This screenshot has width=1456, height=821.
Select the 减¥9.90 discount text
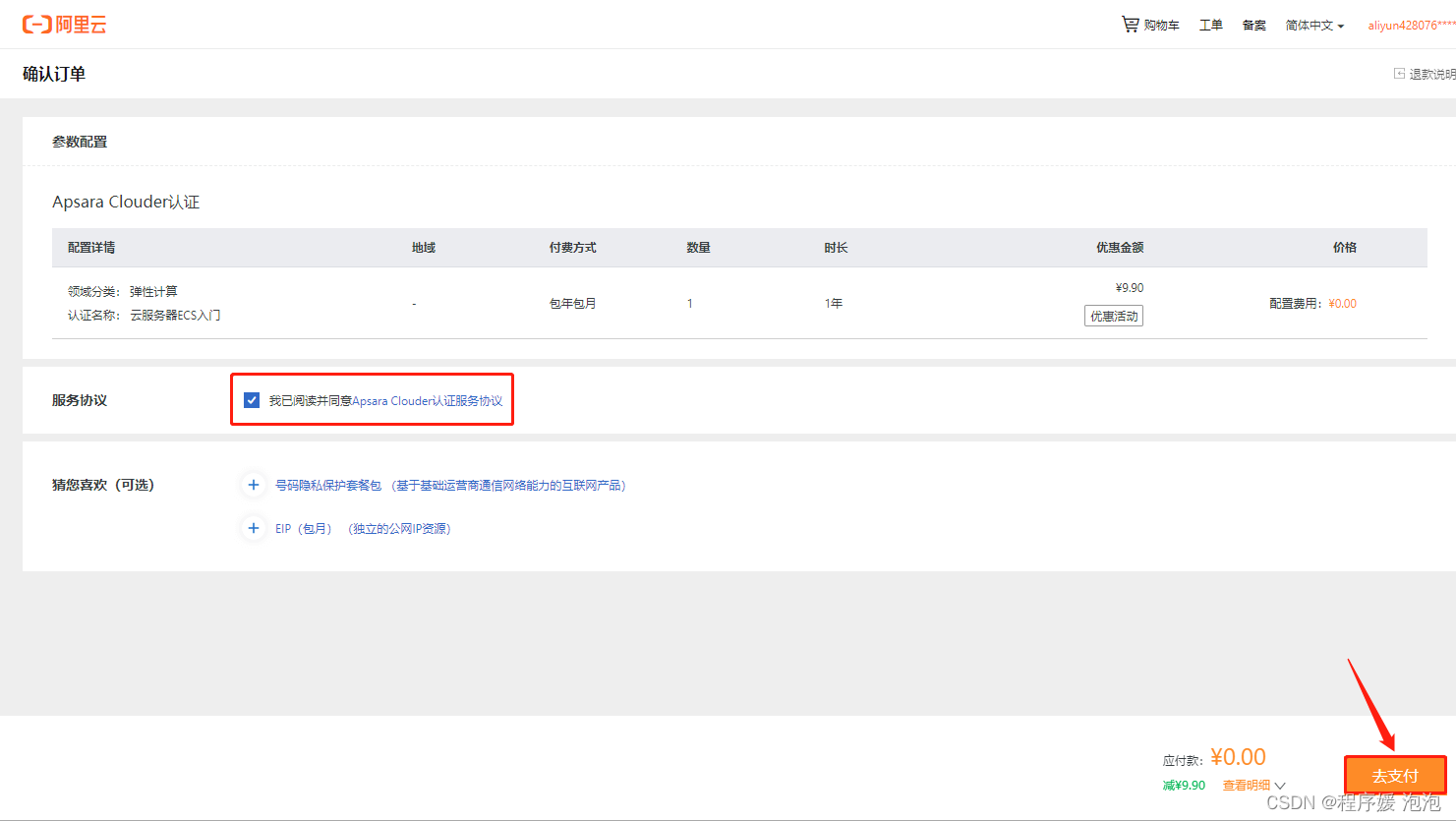click(x=1184, y=785)
